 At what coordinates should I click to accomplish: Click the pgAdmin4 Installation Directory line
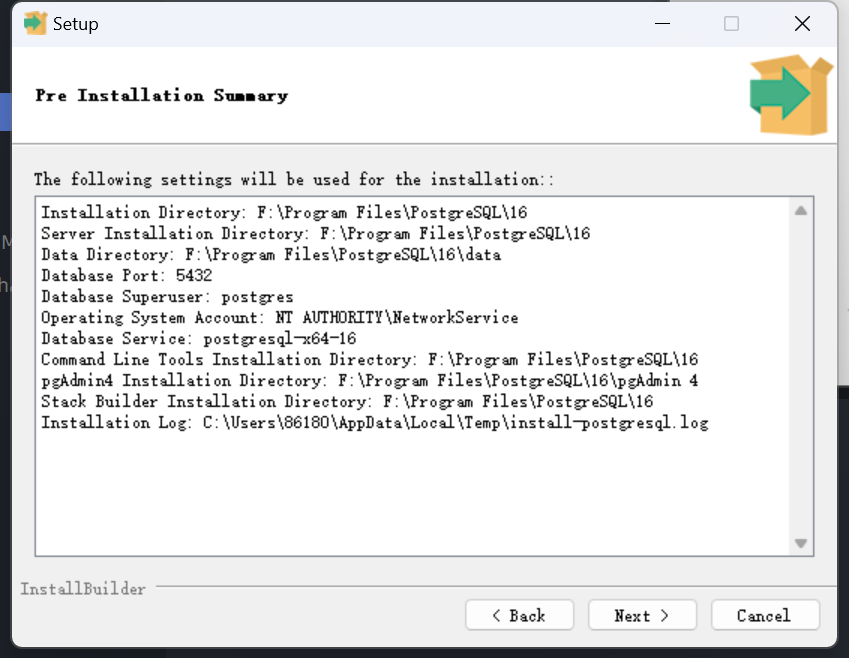pyautogui.click(x=370, y=380)
